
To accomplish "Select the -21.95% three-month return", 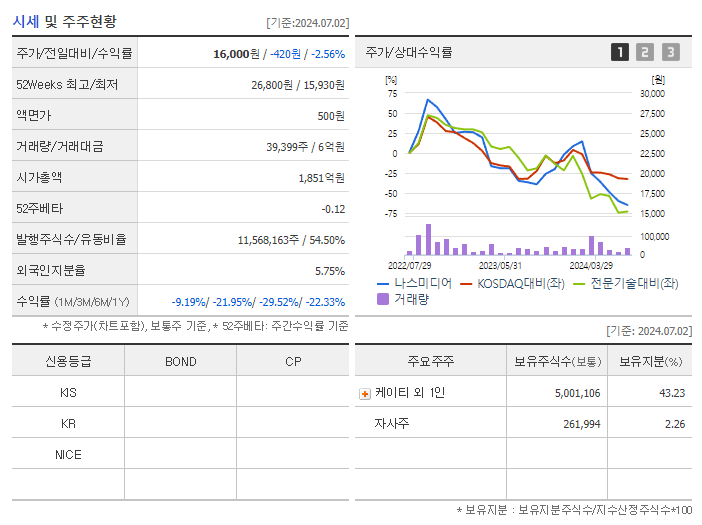I will pyautogui.click(x=233, y=302).
